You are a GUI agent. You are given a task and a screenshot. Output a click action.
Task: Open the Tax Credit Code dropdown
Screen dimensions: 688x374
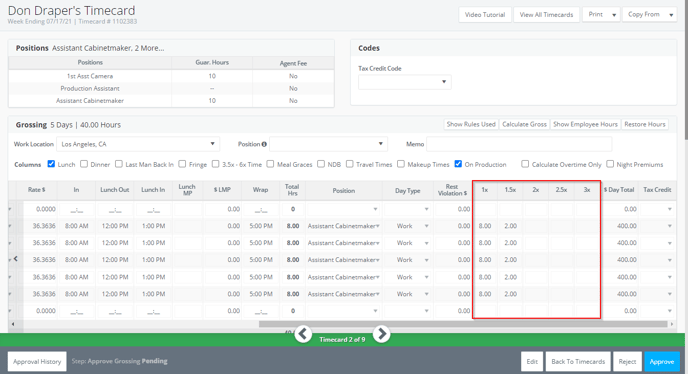tap(405, 82)
